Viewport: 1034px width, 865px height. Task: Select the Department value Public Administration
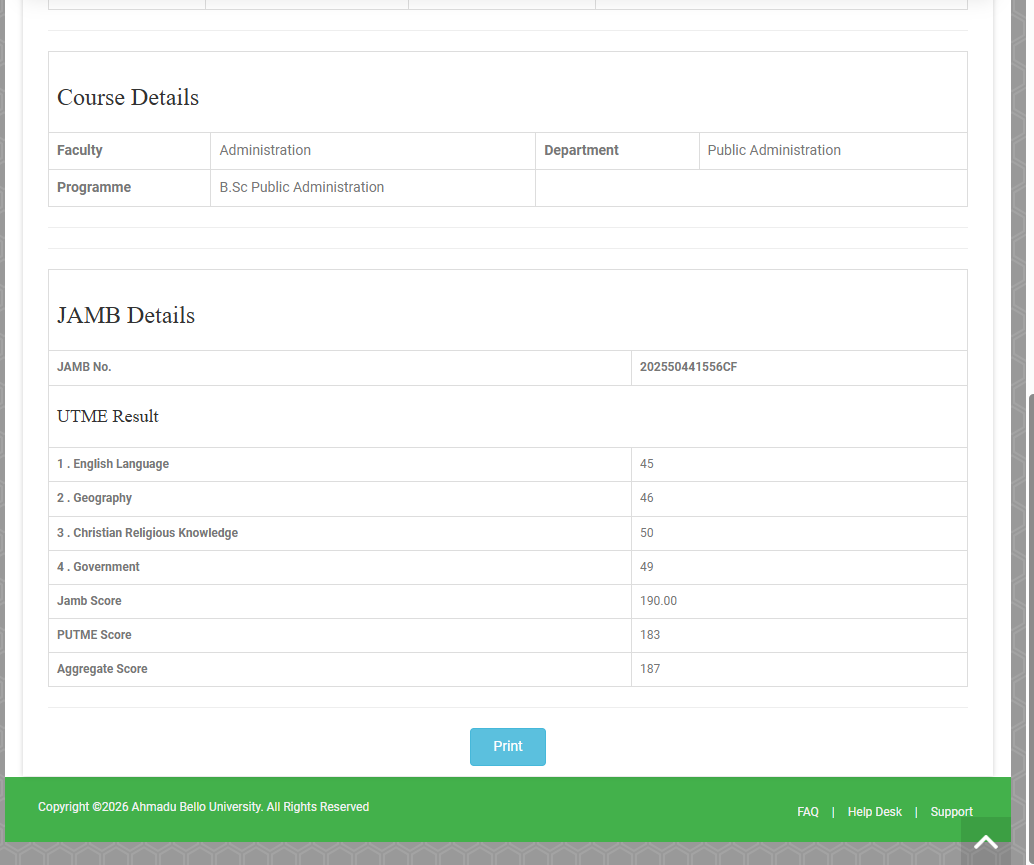773,150
